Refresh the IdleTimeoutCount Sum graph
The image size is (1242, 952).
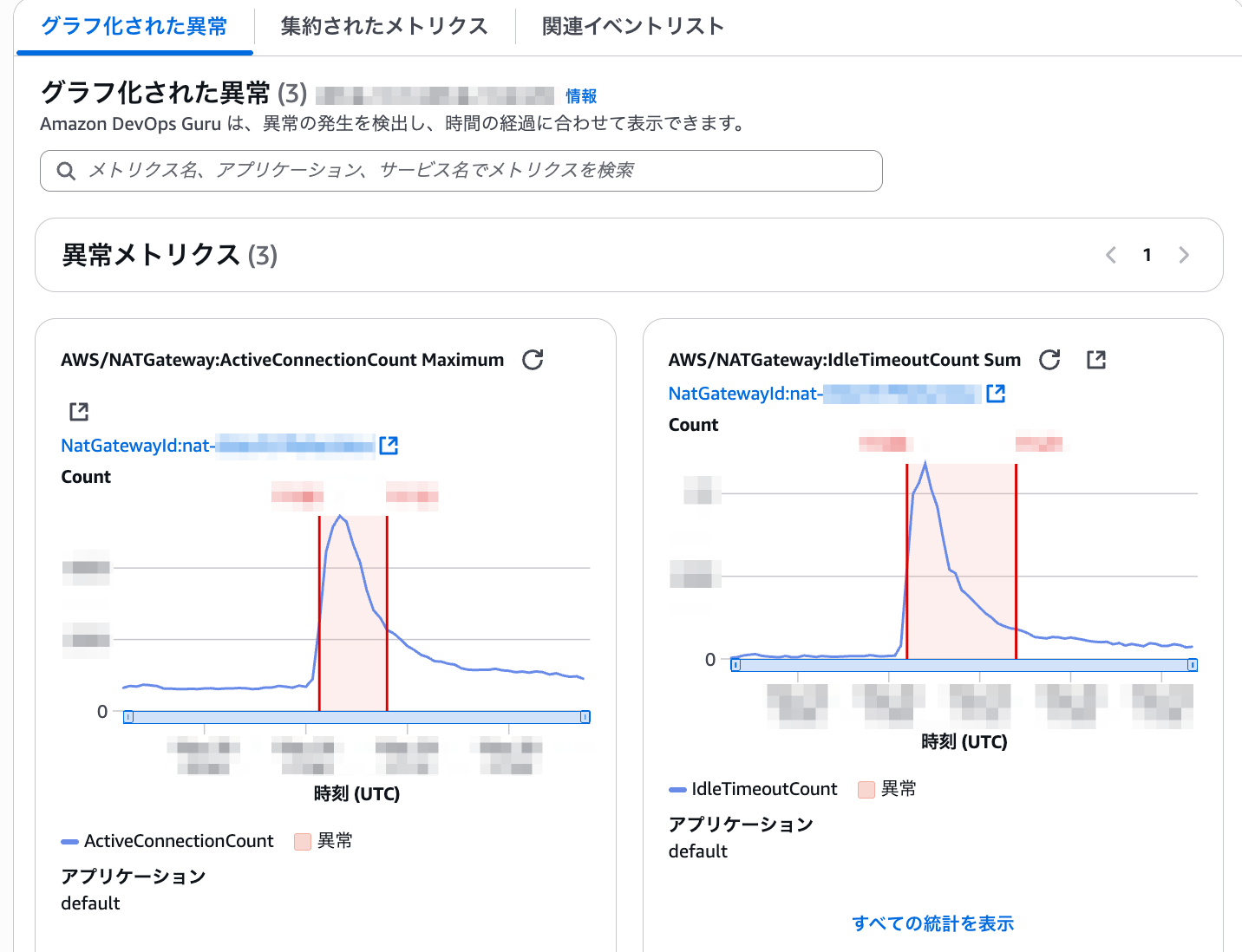click(x=1049, y=360)
